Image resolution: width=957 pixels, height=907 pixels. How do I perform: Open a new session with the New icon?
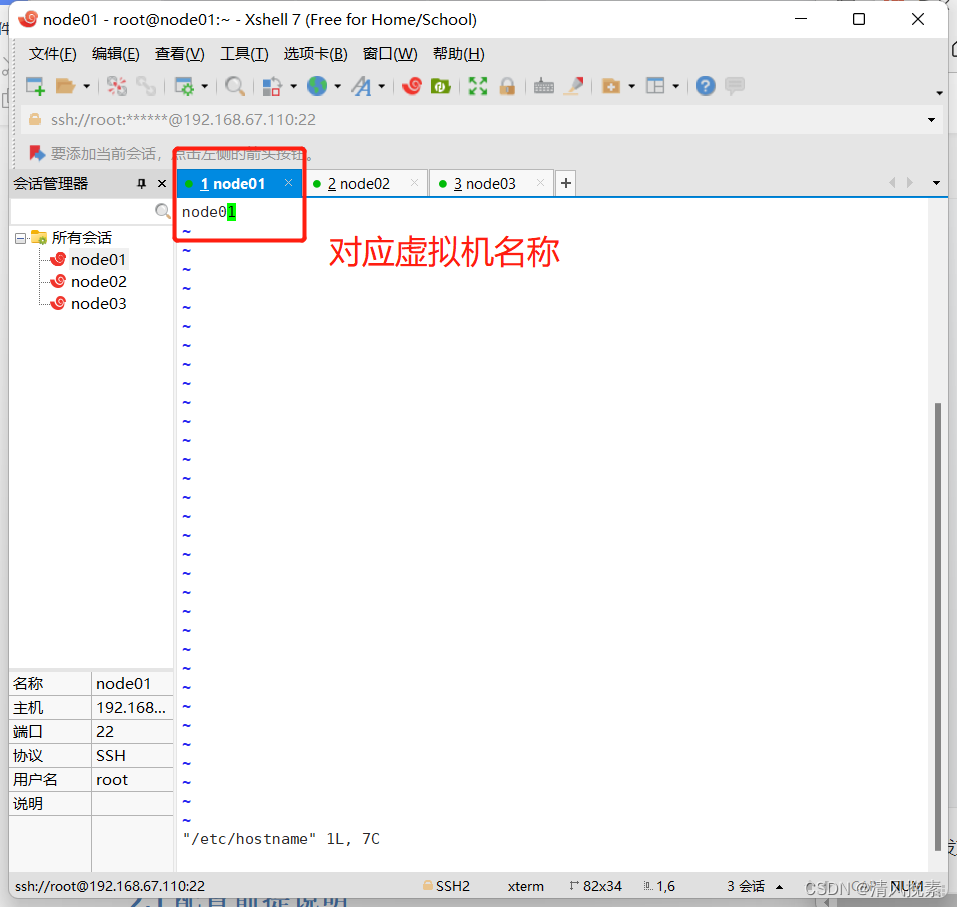35,86
